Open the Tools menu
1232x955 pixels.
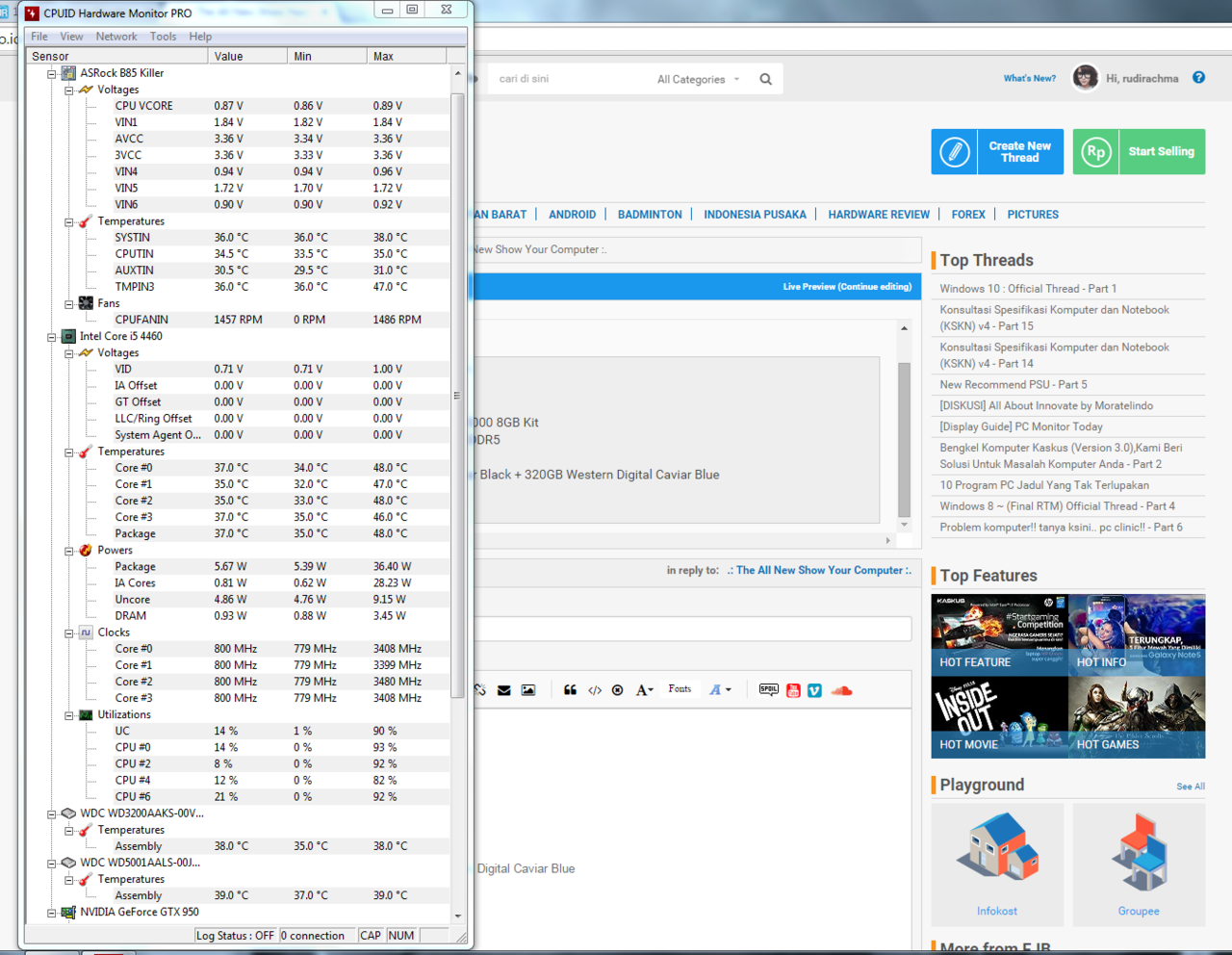[164, 37]
